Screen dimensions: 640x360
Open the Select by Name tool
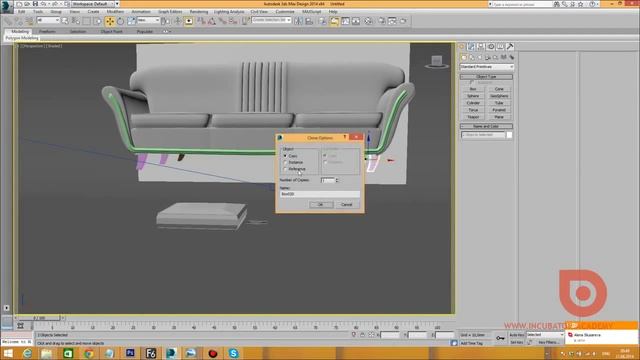click(76, 21)
